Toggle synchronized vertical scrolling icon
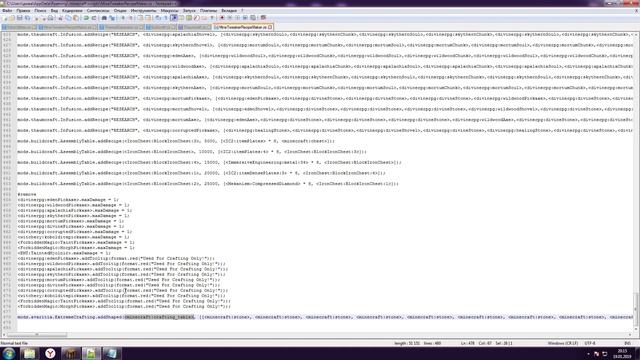The width and height of the screenshot is (640, 360). [x=140, y=18]
